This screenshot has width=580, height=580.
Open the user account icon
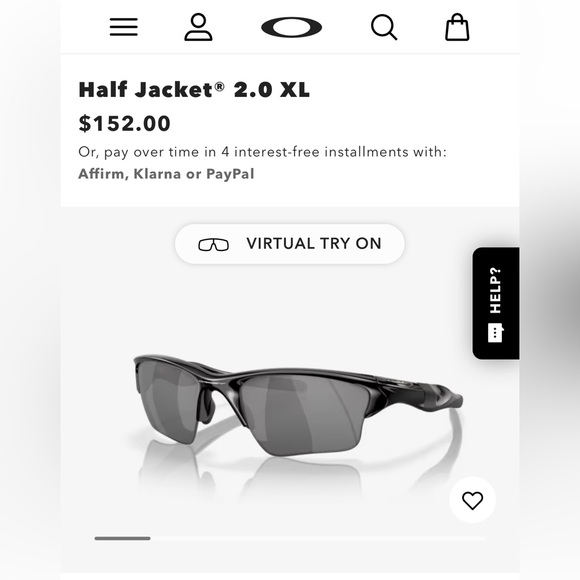click(x=198, y=27)
